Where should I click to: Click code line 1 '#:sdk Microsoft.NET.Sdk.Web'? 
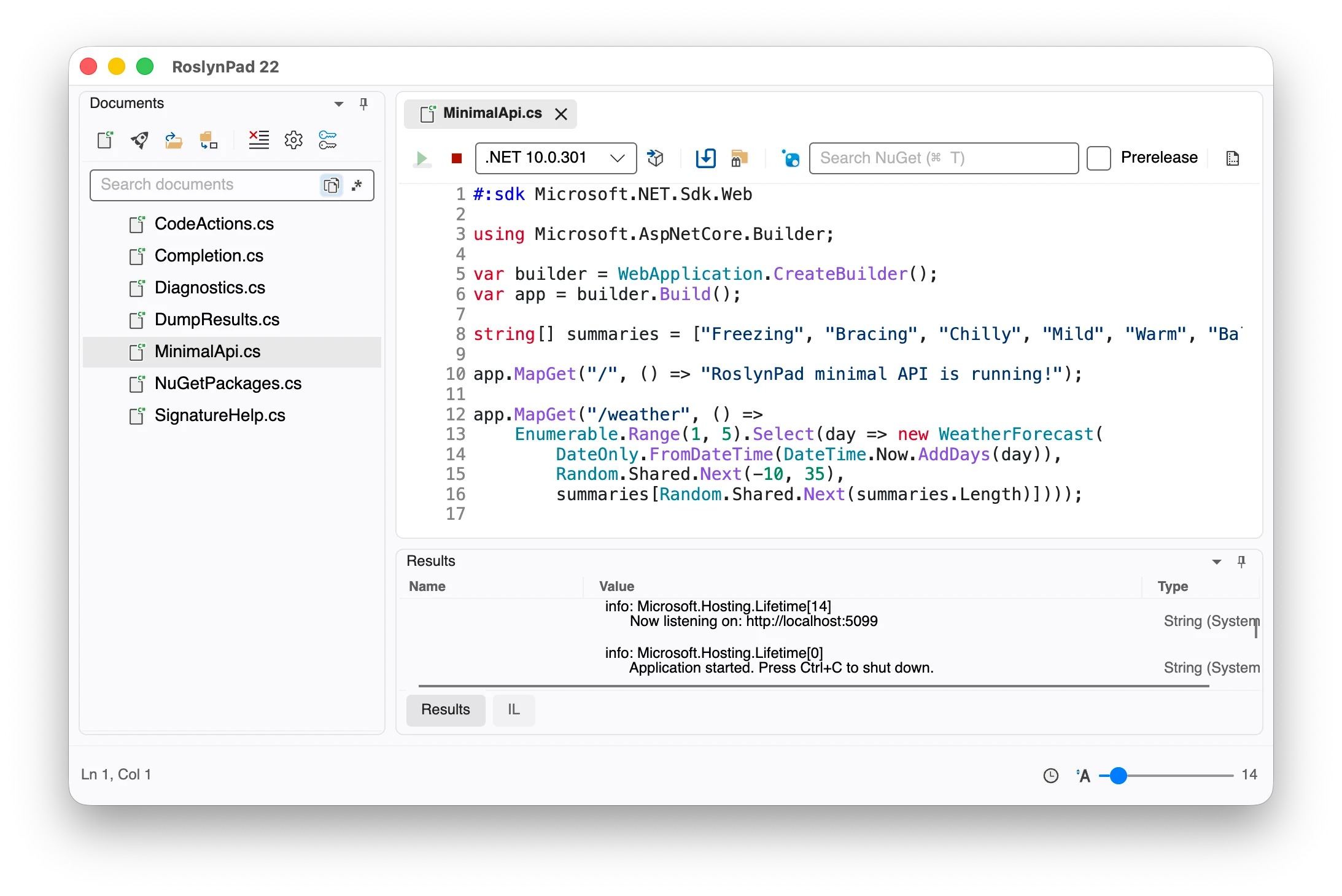pyautogui.click(x=613, y=195)
